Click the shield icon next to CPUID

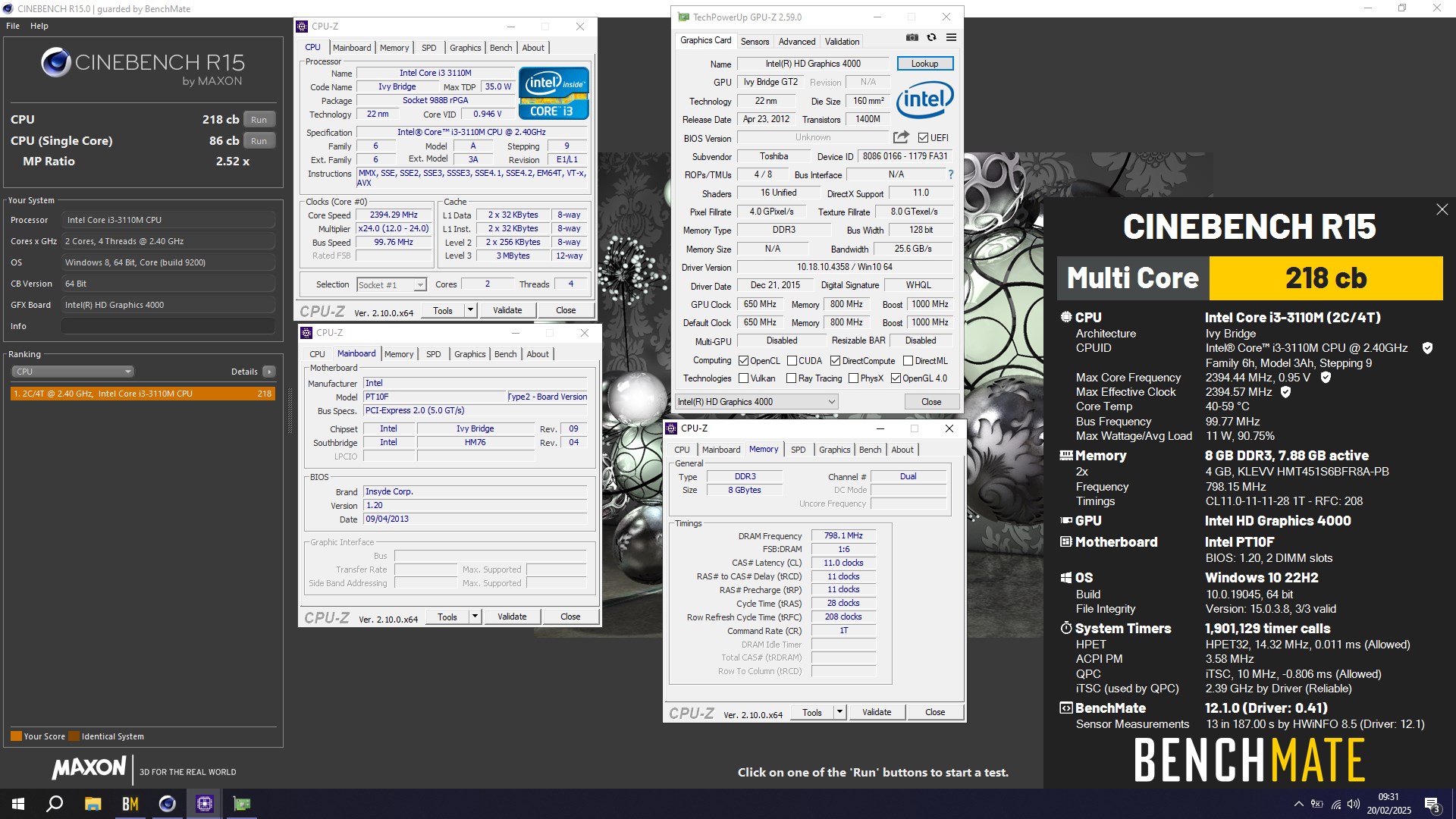pyautogui.click(x=1427, y=348)
